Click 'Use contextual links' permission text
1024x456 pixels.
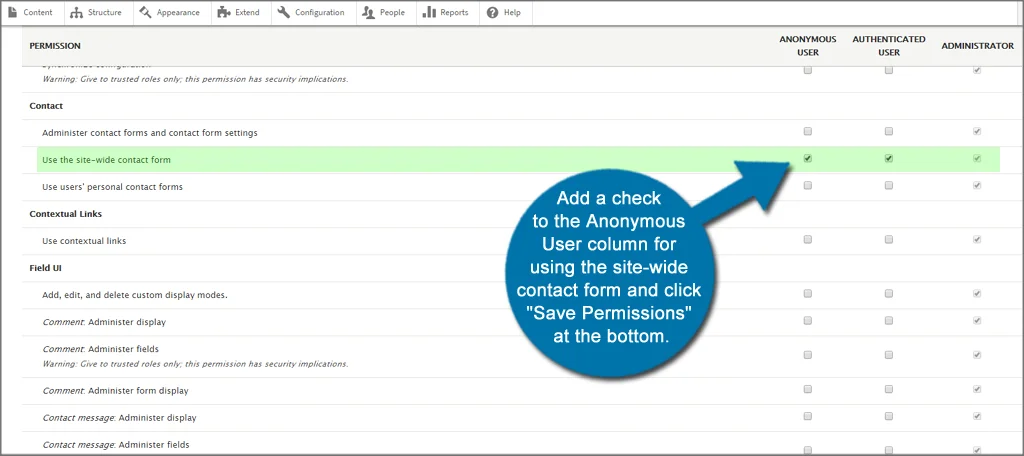pos(84,241)
